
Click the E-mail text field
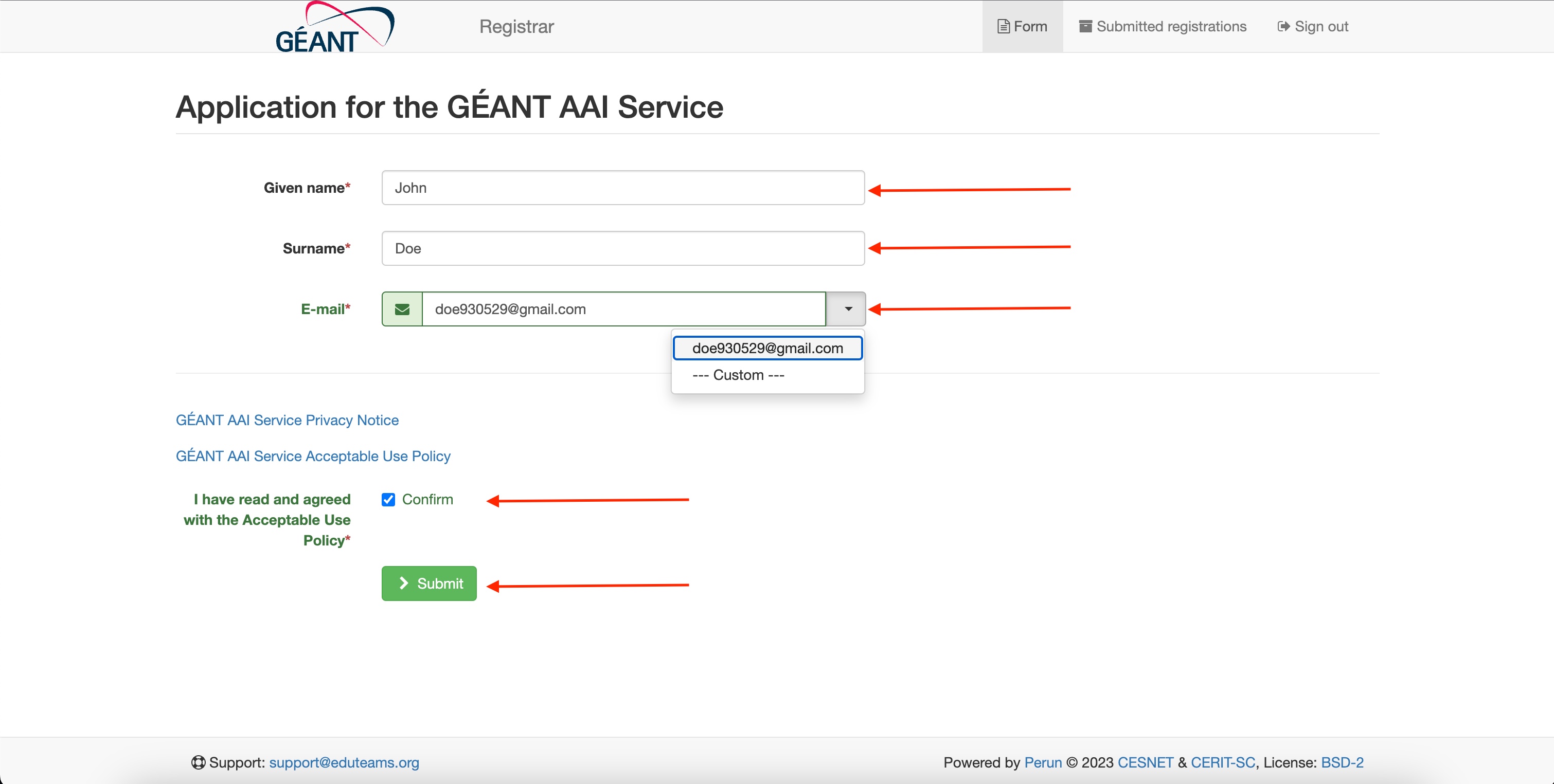tap(624, 309)
